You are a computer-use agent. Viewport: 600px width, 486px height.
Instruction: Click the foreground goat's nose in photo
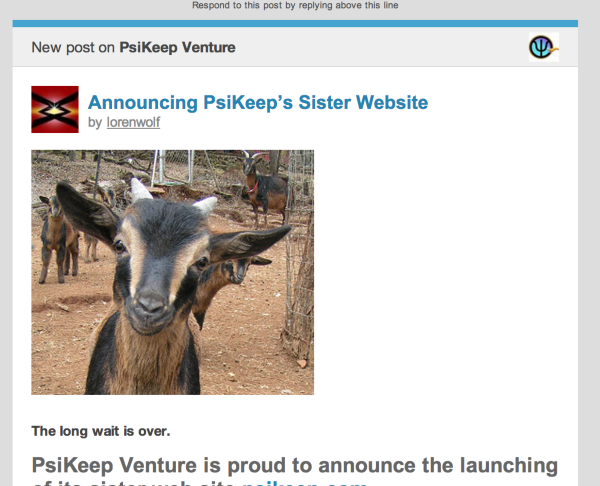pos(152,302)
